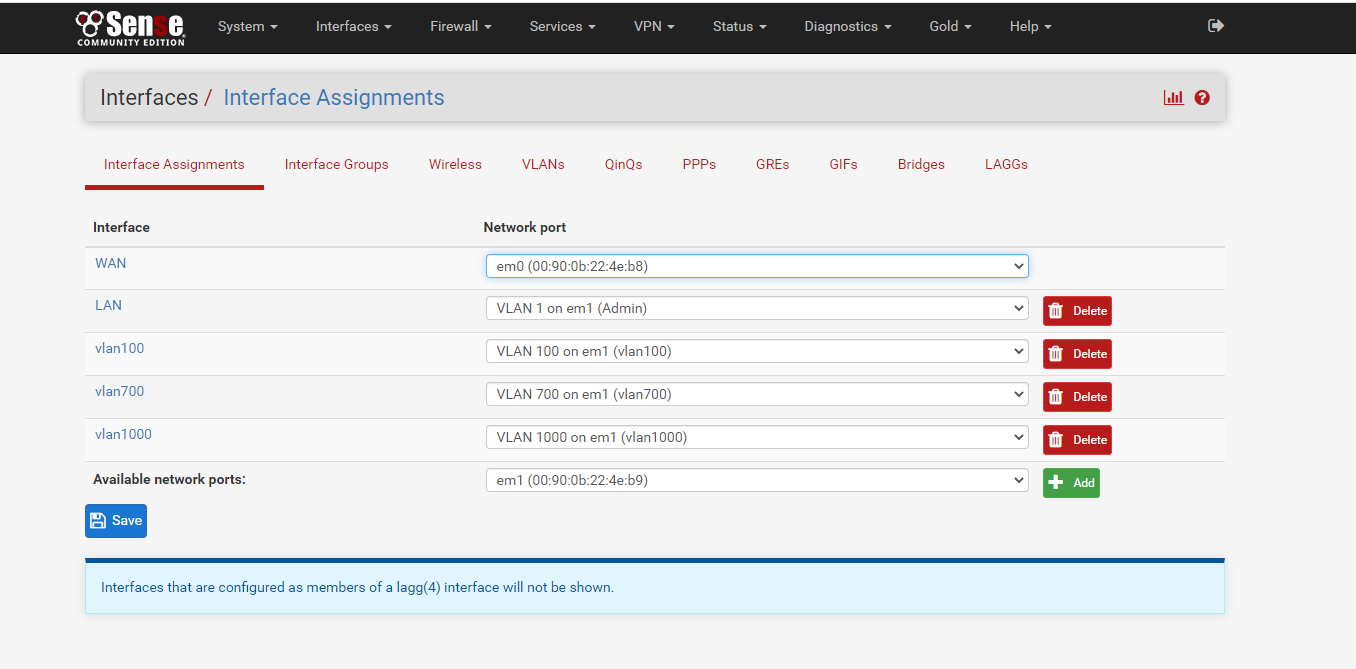
Task: Open the Diagnostics menu
Action: [x=847, y=27]
